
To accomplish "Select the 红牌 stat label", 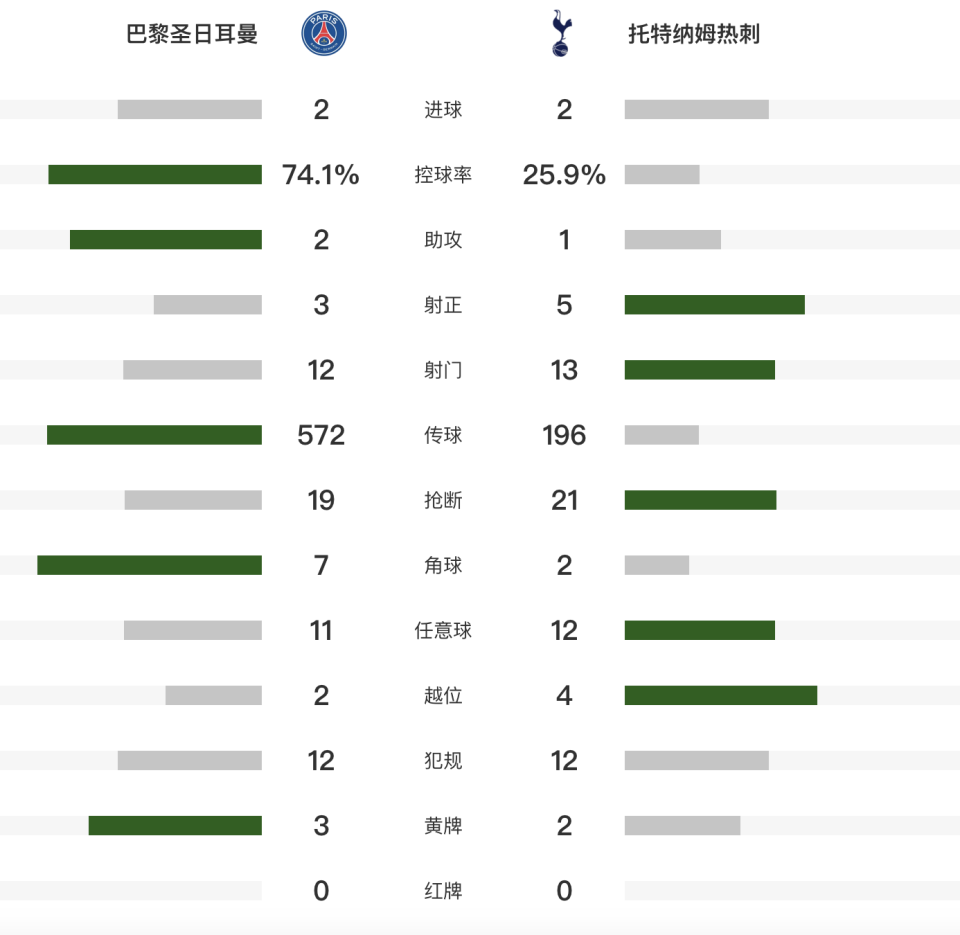I will tap(443, 890).
